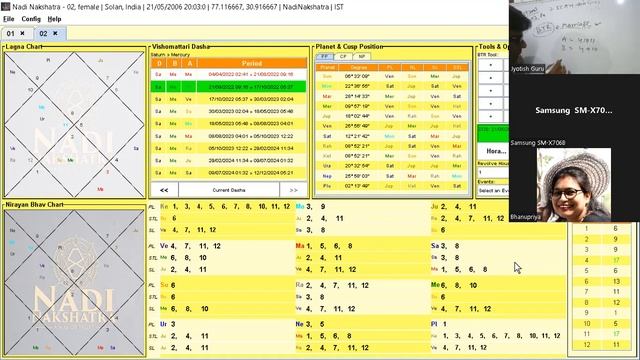Select the Mar row in planet table
This screenshot has height=360, width=640.
[x=392, y=96]
